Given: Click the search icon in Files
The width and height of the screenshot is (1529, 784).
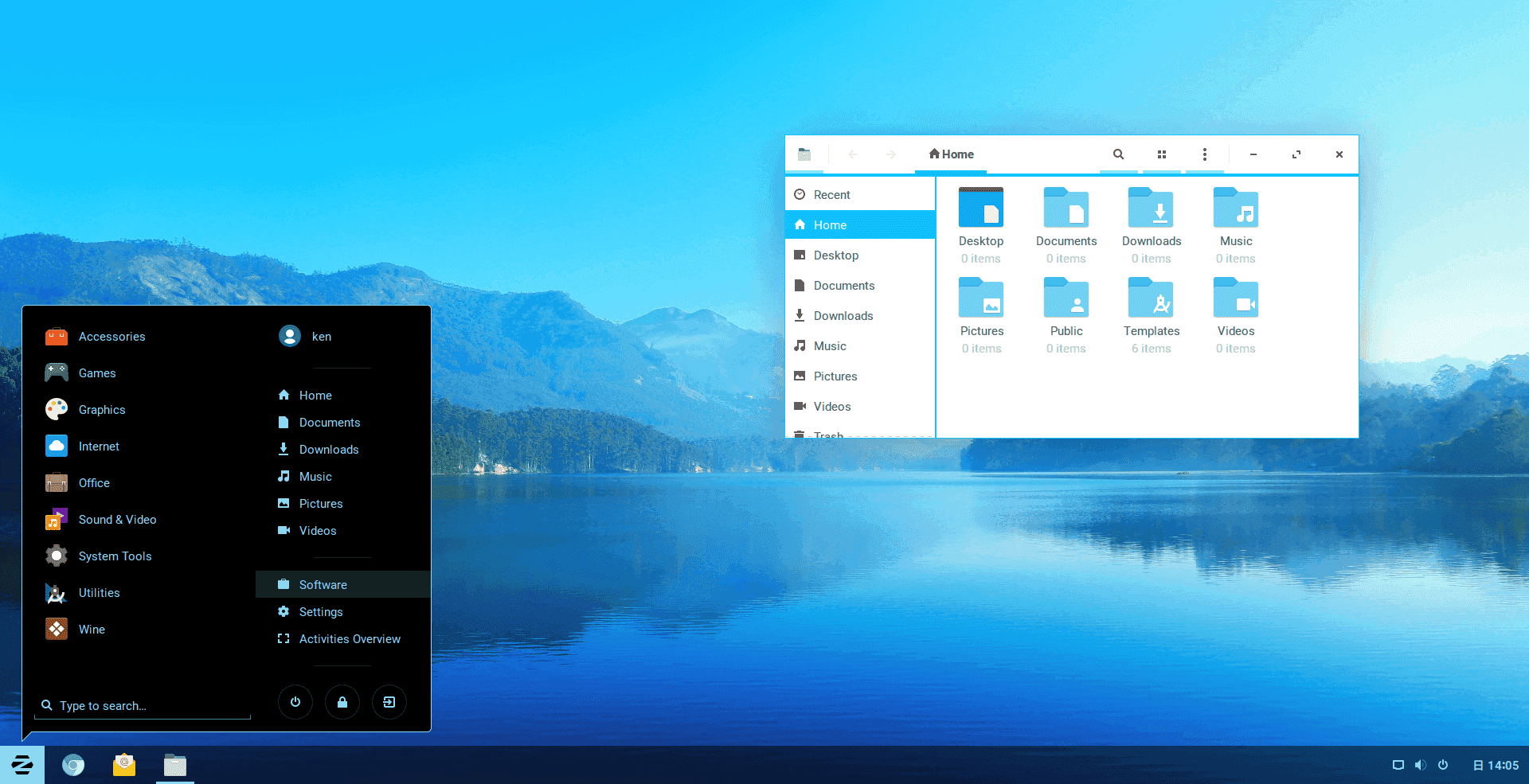Looking at the screenshot, I should 1119,154.
